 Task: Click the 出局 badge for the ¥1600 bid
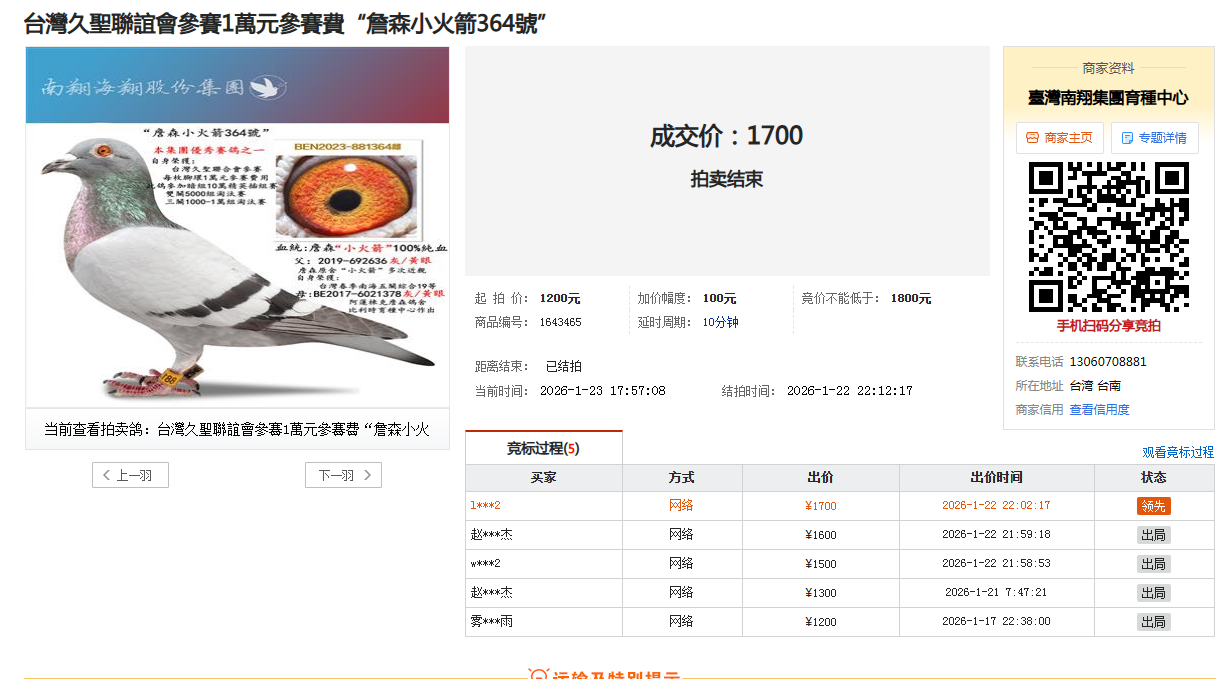pyautogui.click(x=1153, y=535)
